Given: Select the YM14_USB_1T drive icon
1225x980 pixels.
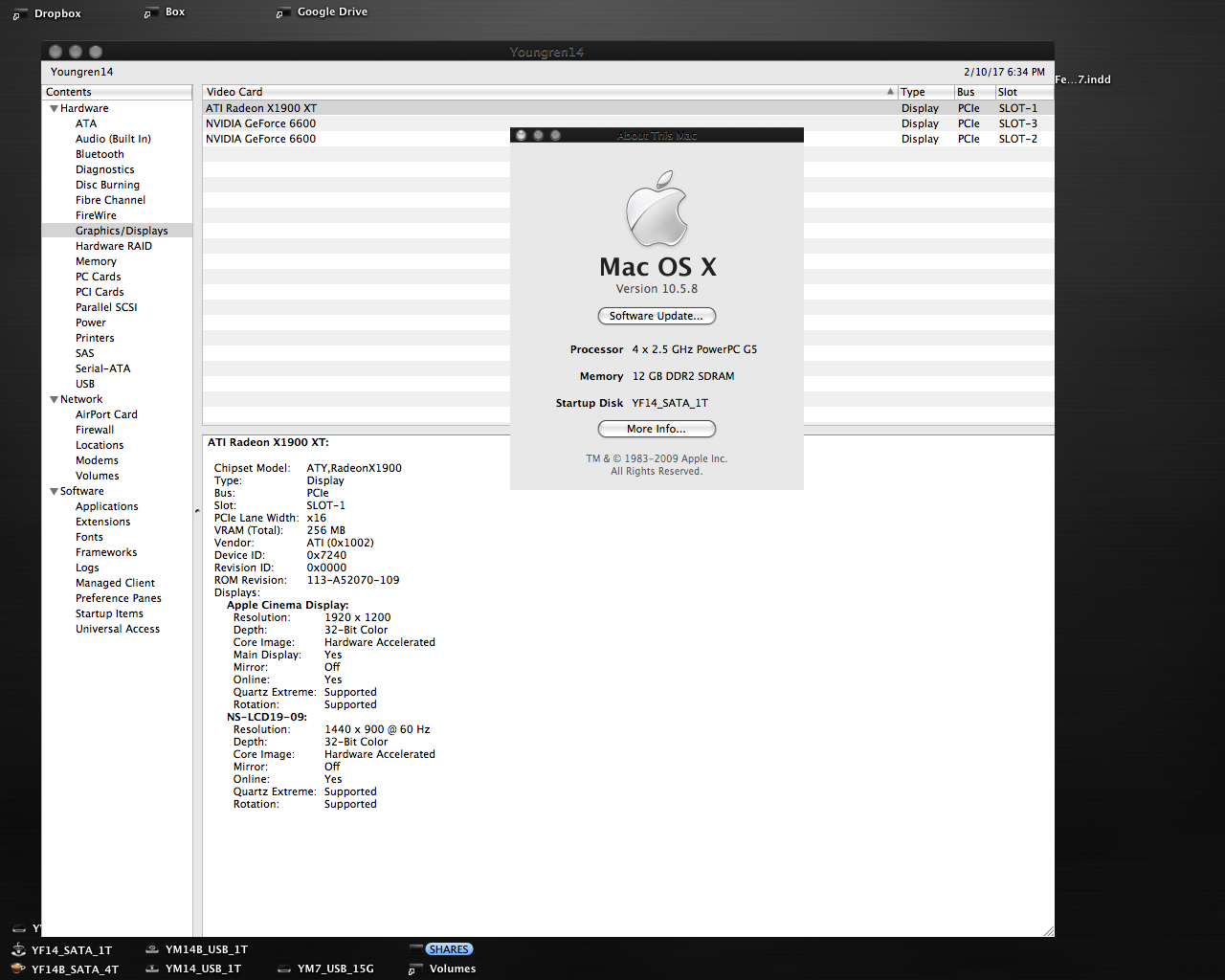Looking at the screenshot, I should 152,969.
